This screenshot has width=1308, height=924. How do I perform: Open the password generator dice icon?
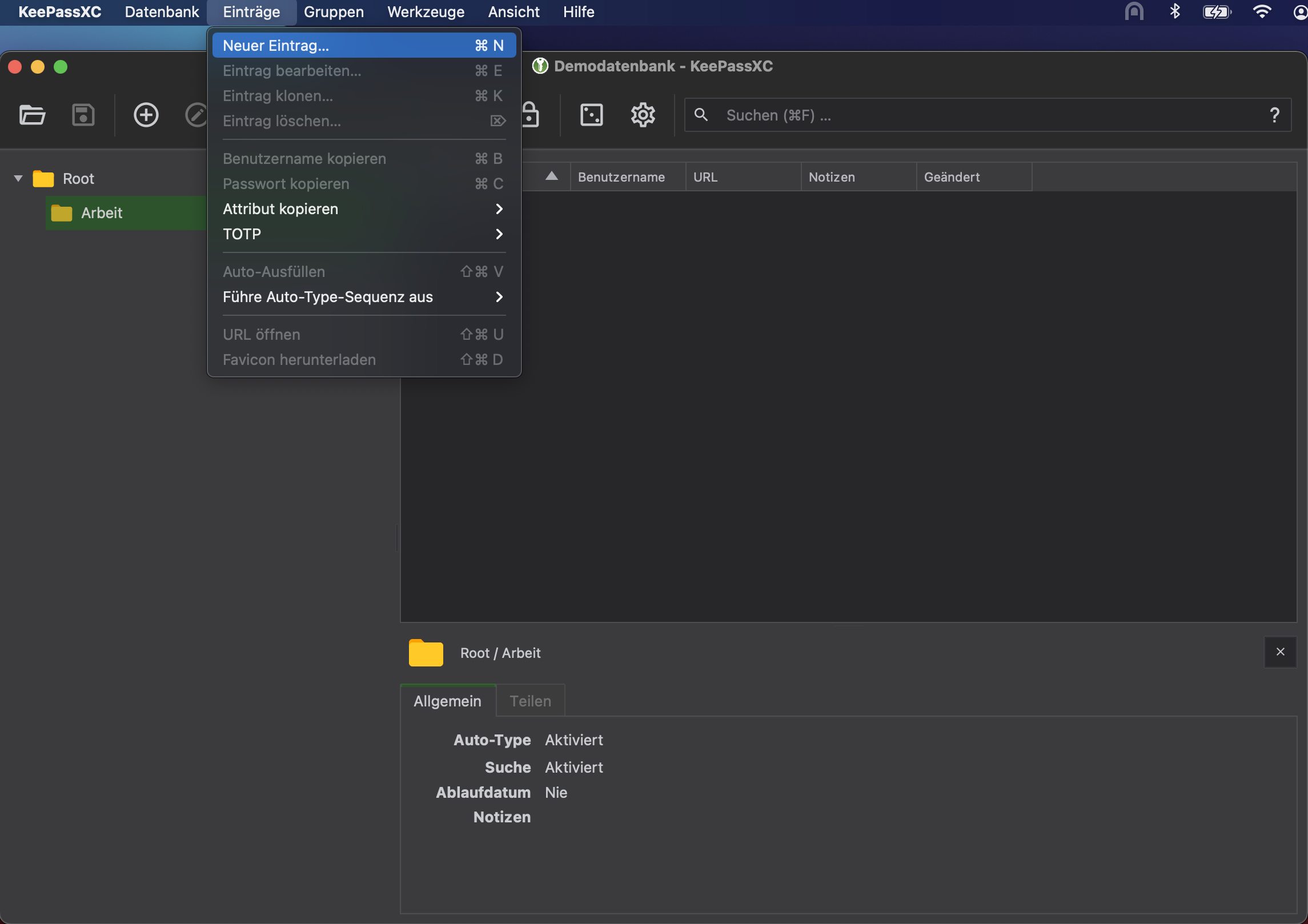pos(591,115)
